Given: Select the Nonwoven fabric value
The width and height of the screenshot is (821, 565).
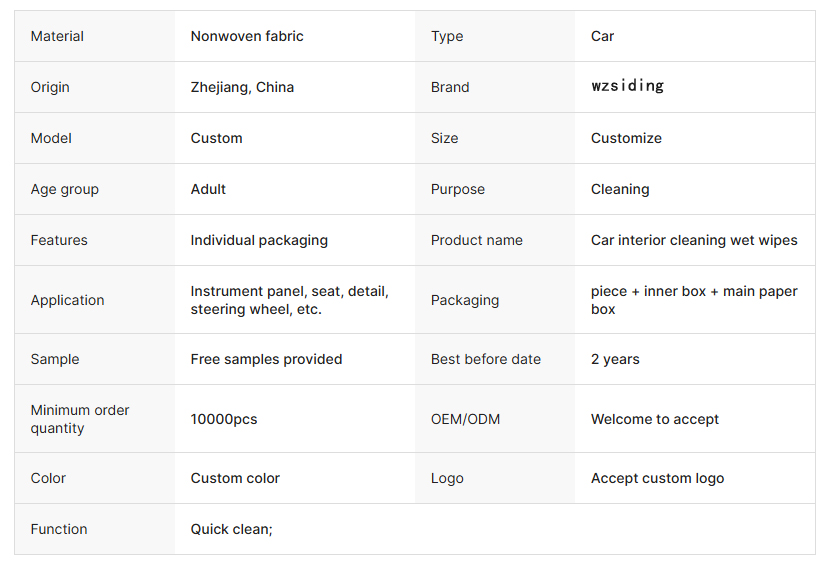Looking at the screenshot, I should pyautogui.click(x=247, y=36).
